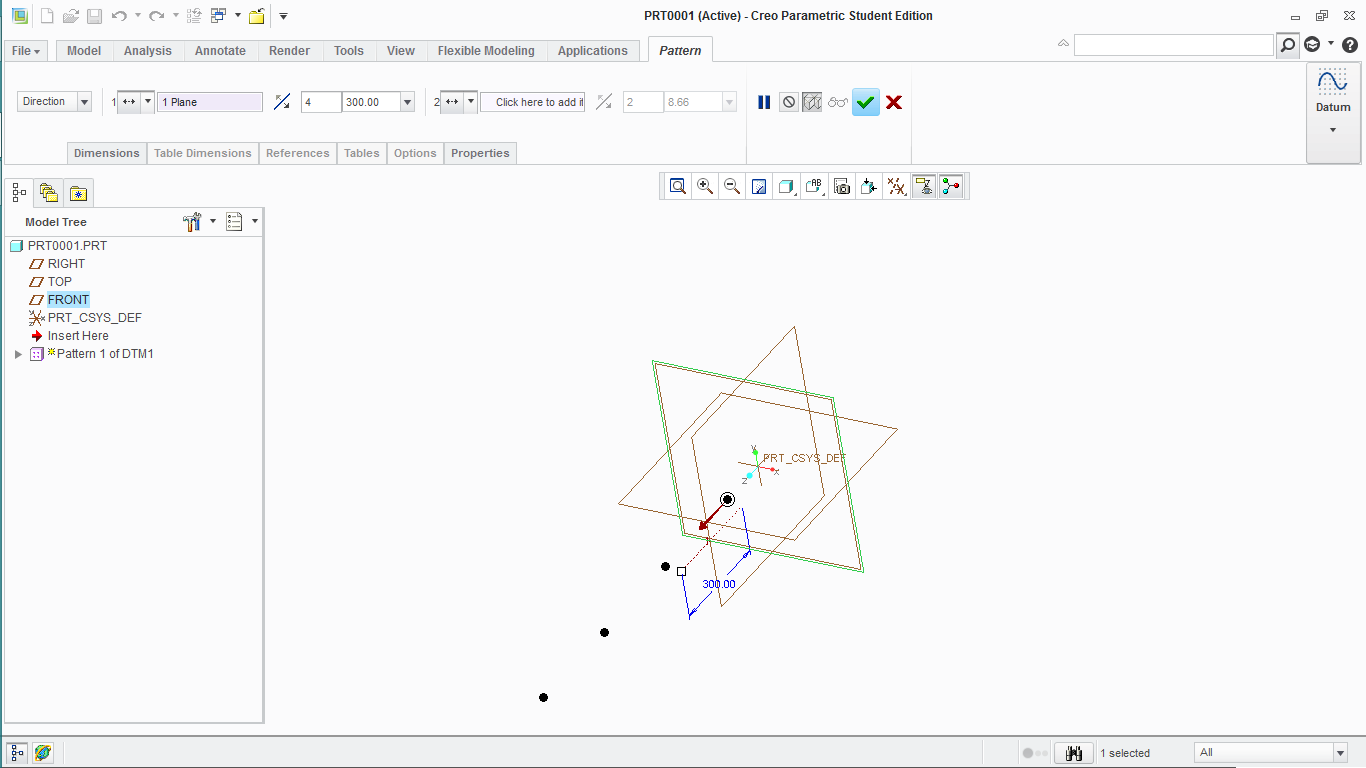1366x768 pixels.
Task: Click the Close window folder icon
Action: pos(257,16)
